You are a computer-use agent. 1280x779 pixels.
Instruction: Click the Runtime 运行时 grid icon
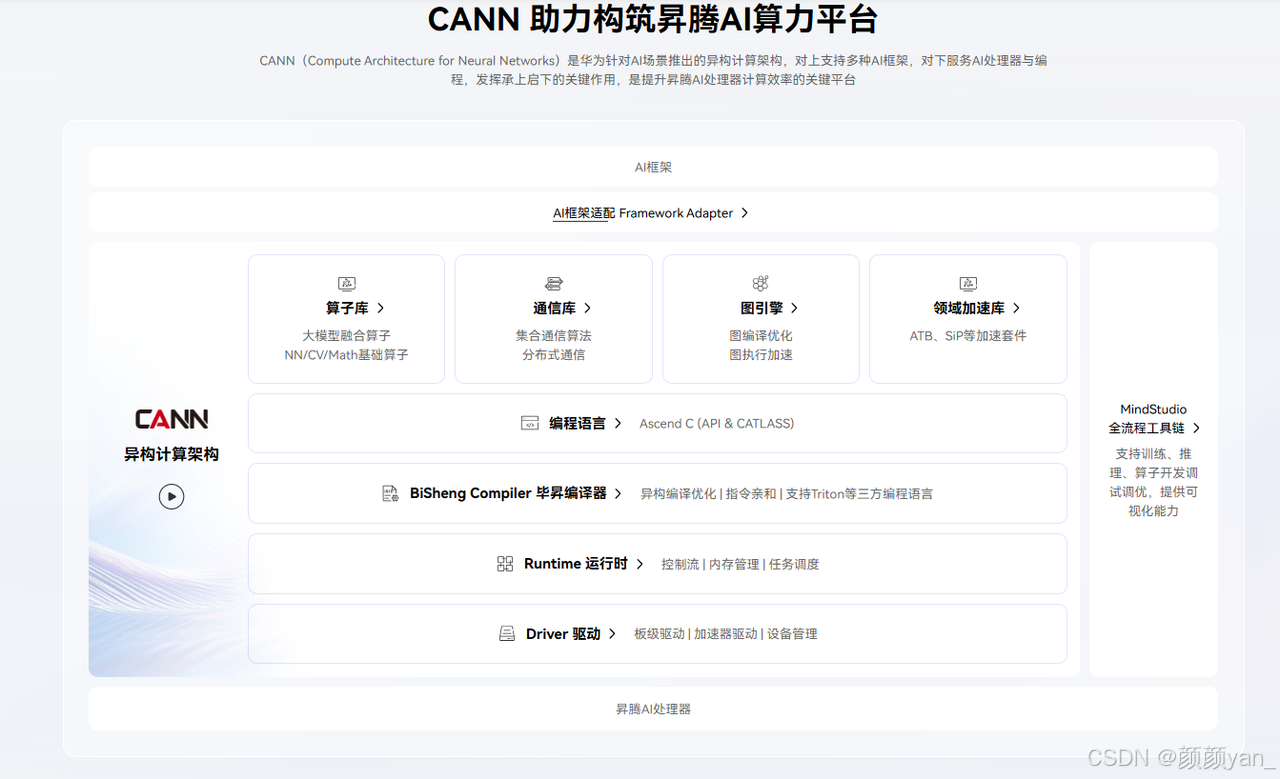pos(505,564)
